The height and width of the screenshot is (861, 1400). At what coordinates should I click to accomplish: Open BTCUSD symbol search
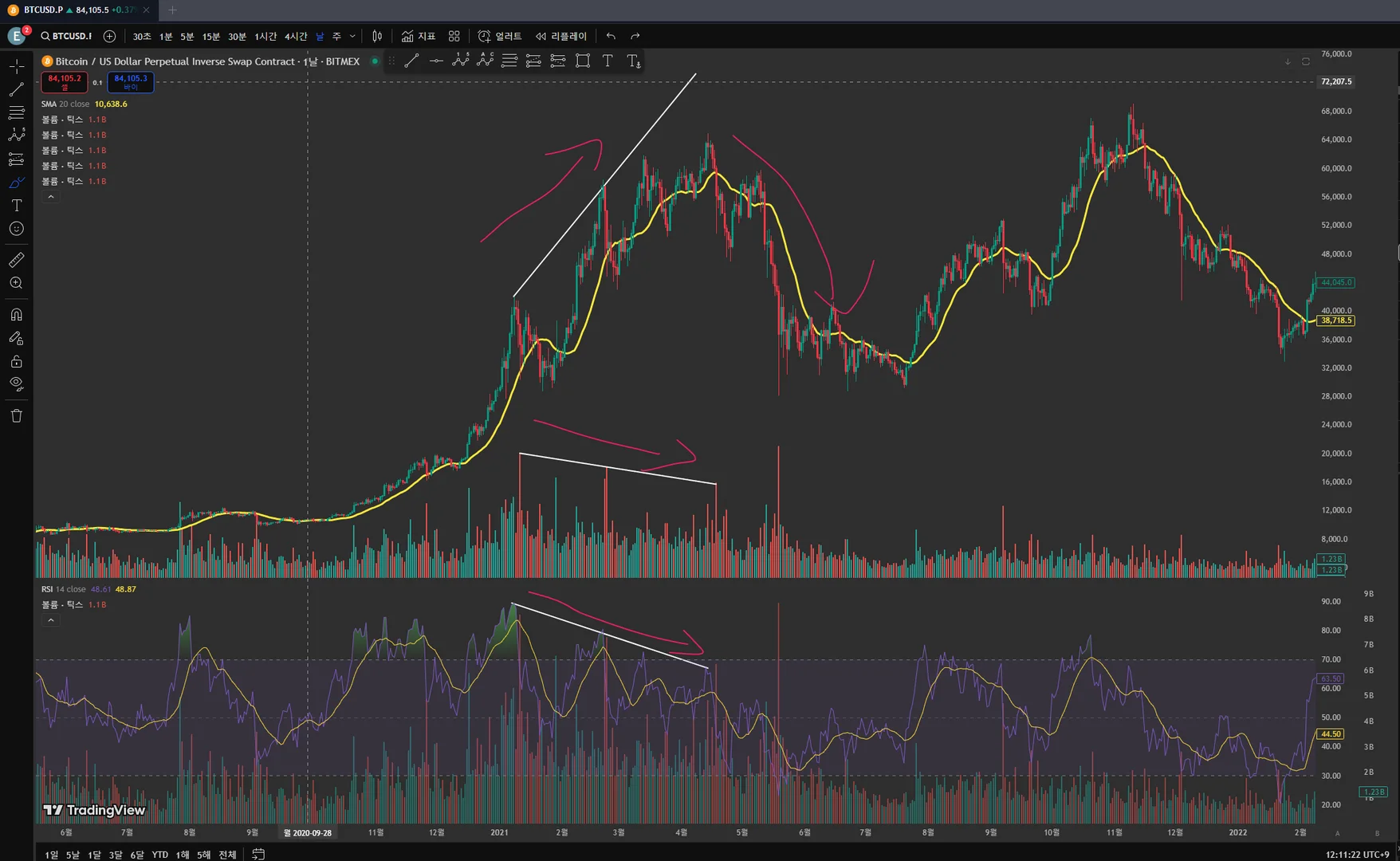click(x=66, y=36)
